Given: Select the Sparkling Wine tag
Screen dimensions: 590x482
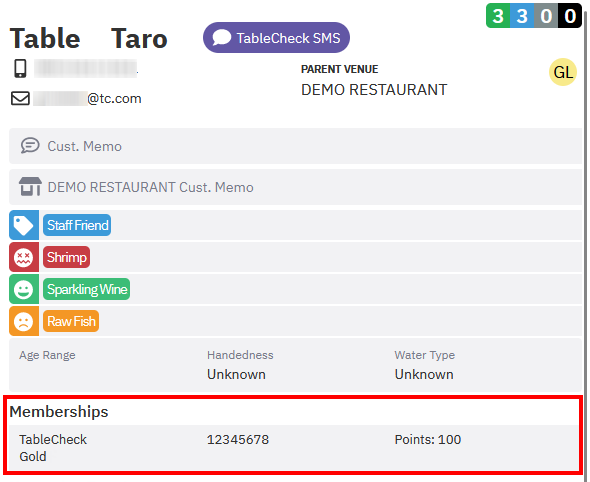Looking at the screenshot, I should (87, 289).
